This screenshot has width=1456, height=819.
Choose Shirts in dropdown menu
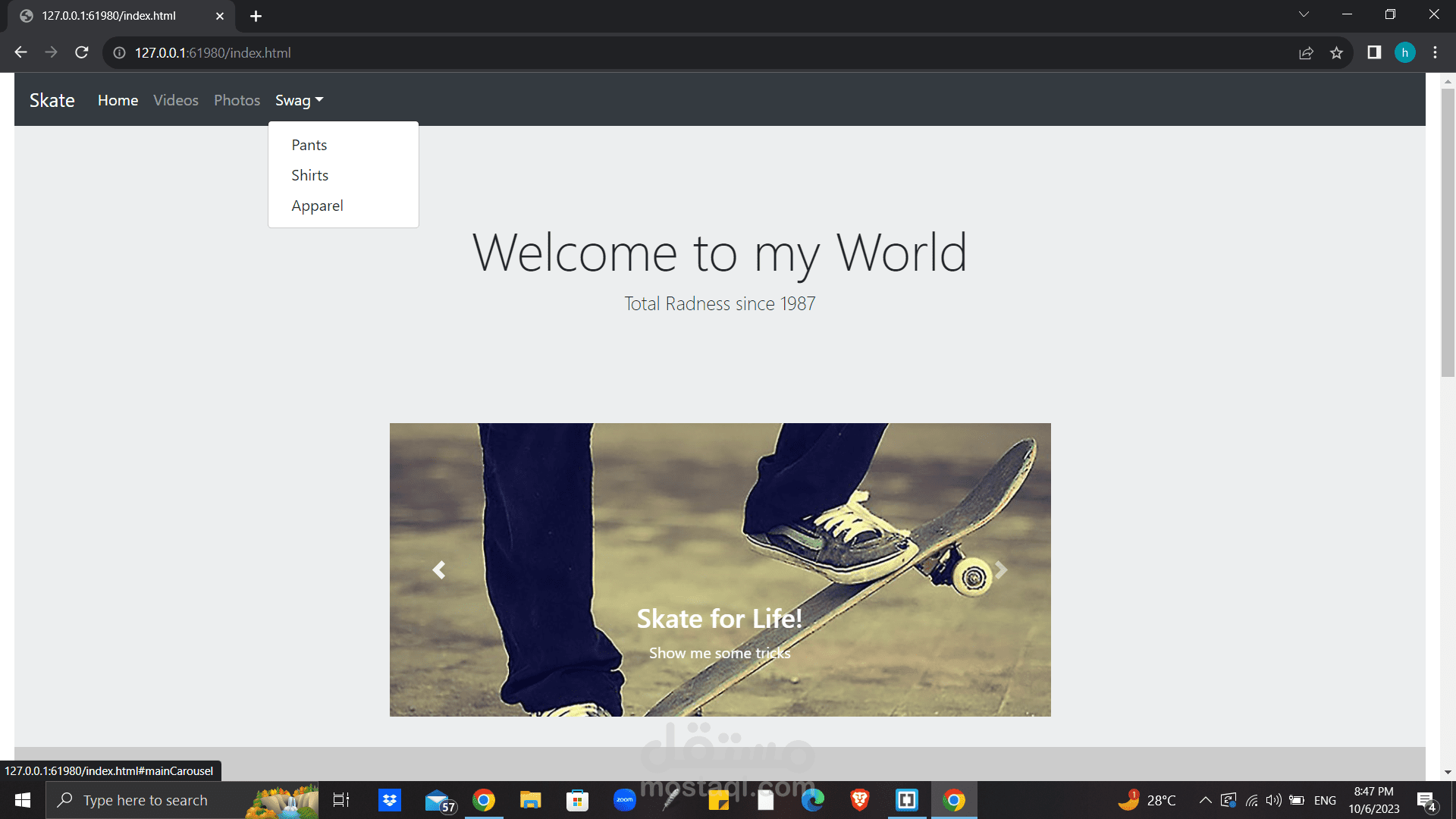(309, 175)
